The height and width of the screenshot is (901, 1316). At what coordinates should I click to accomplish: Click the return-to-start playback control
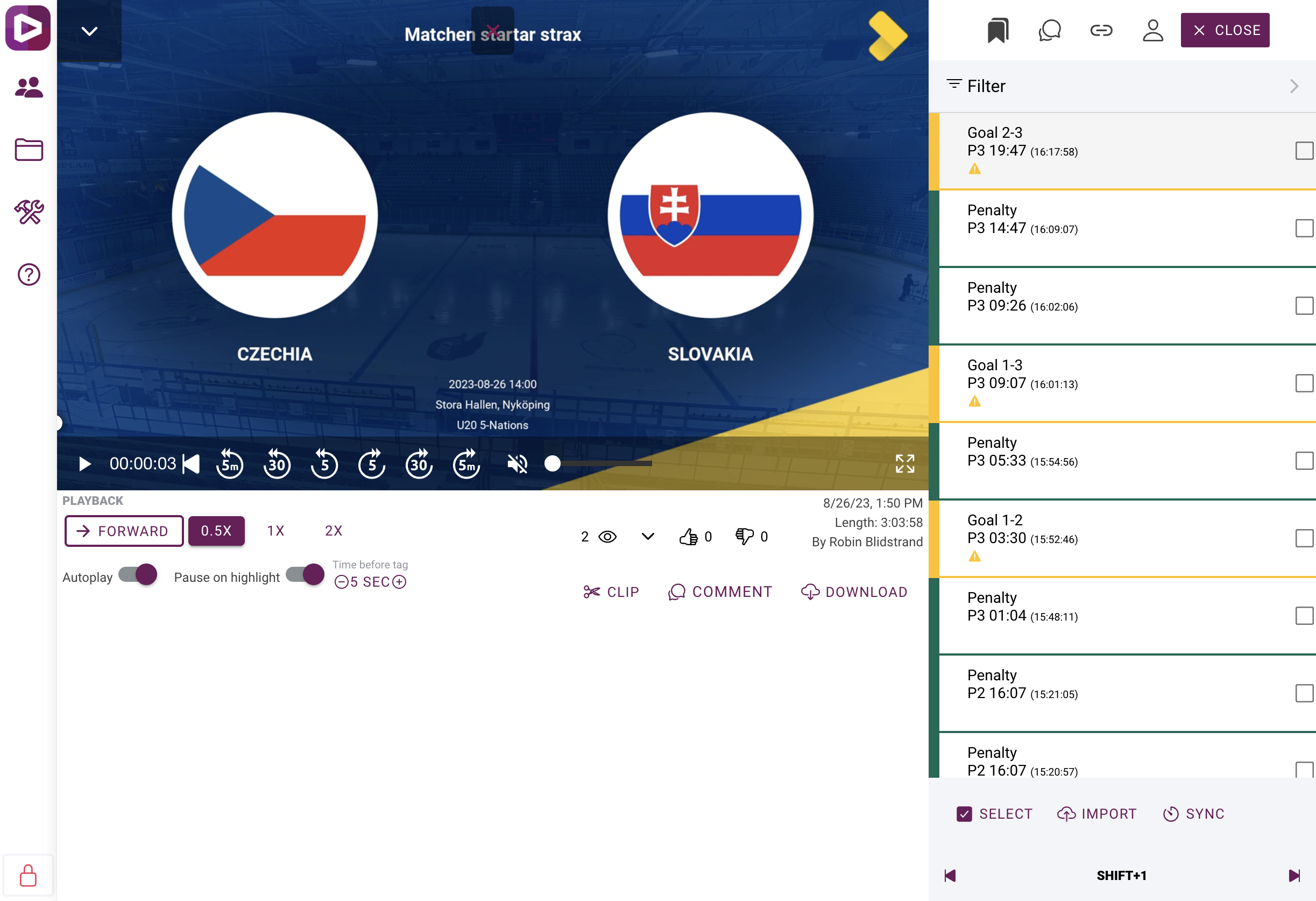coord(192,464)
